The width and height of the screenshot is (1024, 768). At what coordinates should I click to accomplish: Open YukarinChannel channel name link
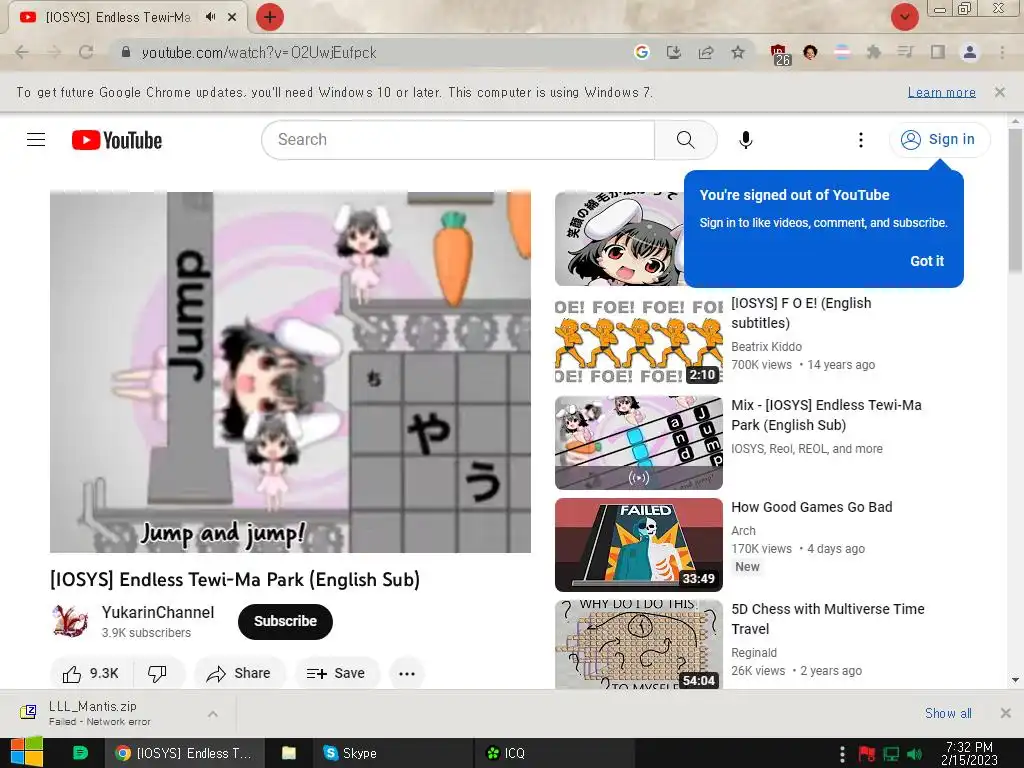coord(158,612)
